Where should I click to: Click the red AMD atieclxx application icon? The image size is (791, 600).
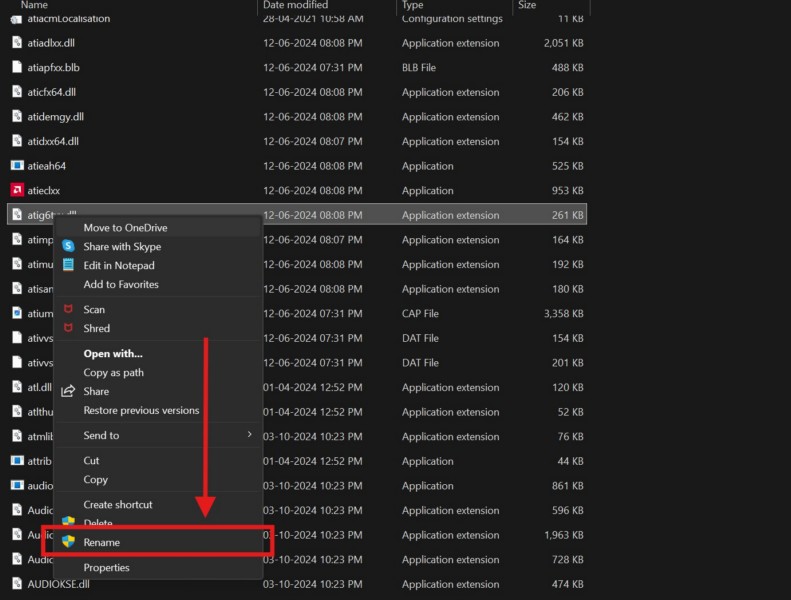click(x=17, y=190)
